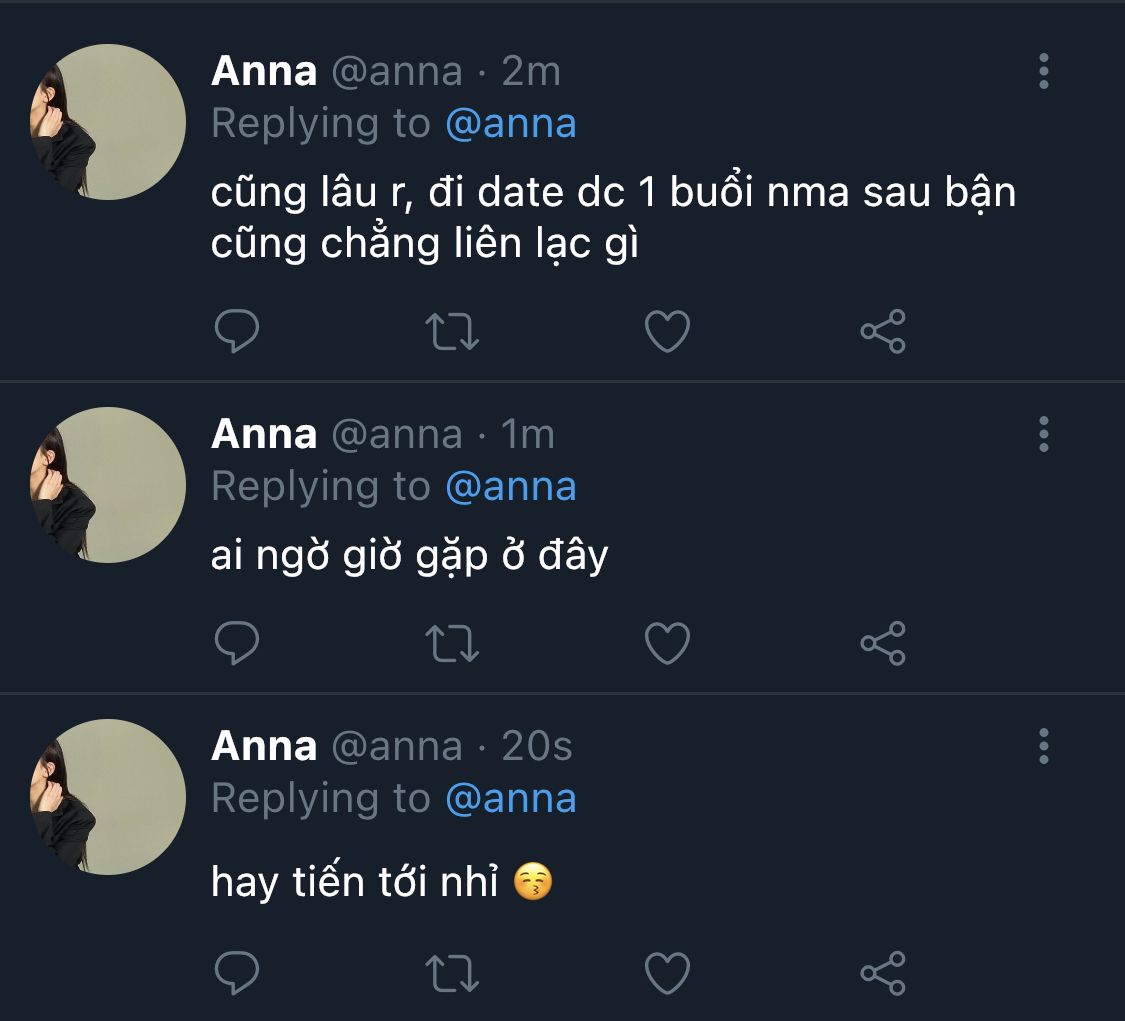1125x1021 pixels.
Task: Click Anna's avatar on the first tweet
Action: (108, 122)
